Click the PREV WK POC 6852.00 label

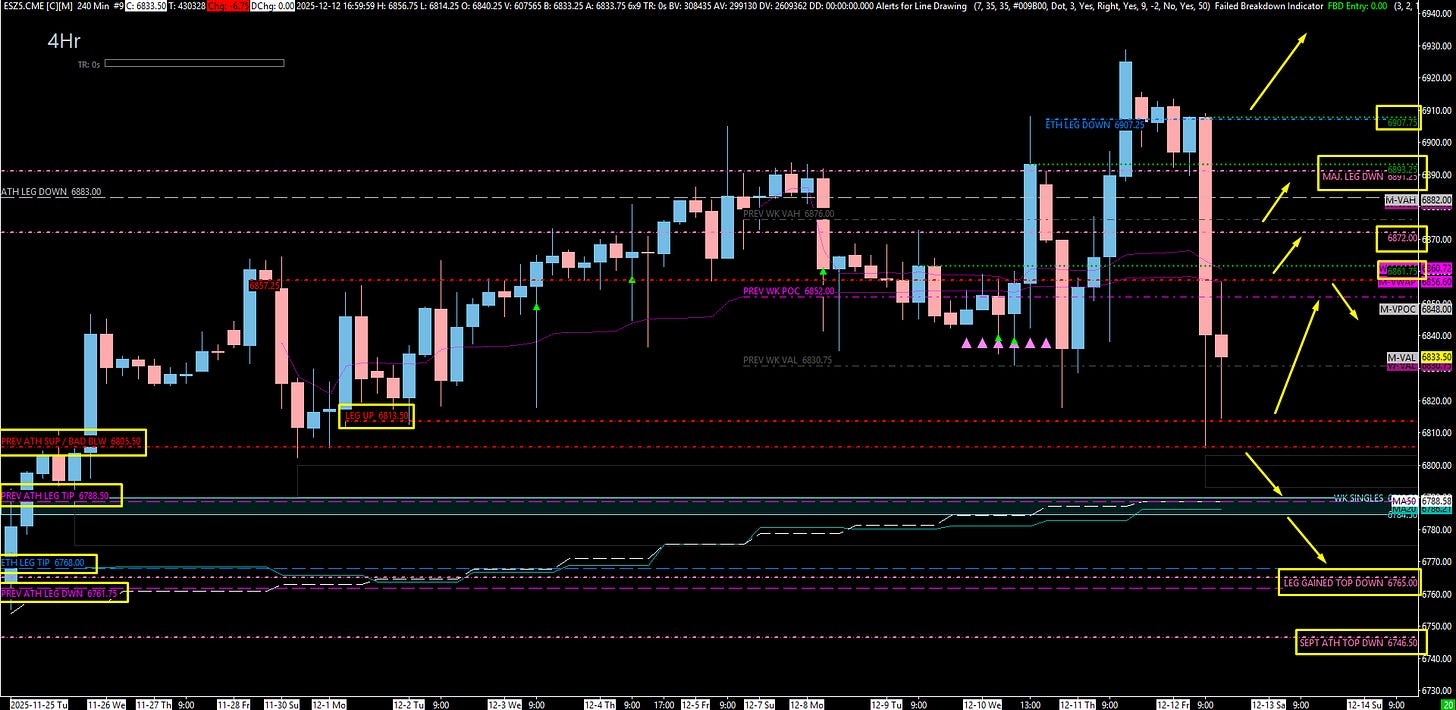point(790,291)
